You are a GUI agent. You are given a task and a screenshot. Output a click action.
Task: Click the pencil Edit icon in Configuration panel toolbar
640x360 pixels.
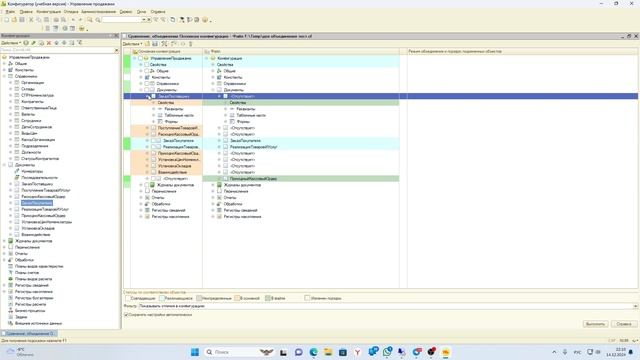pos(33,43)
